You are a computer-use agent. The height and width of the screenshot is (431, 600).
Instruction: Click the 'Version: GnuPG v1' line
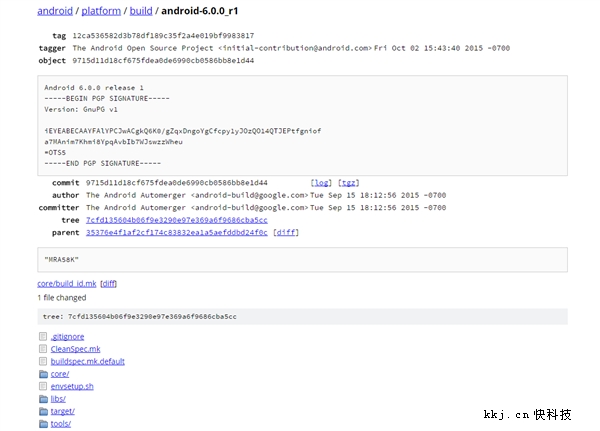(81, 109)
